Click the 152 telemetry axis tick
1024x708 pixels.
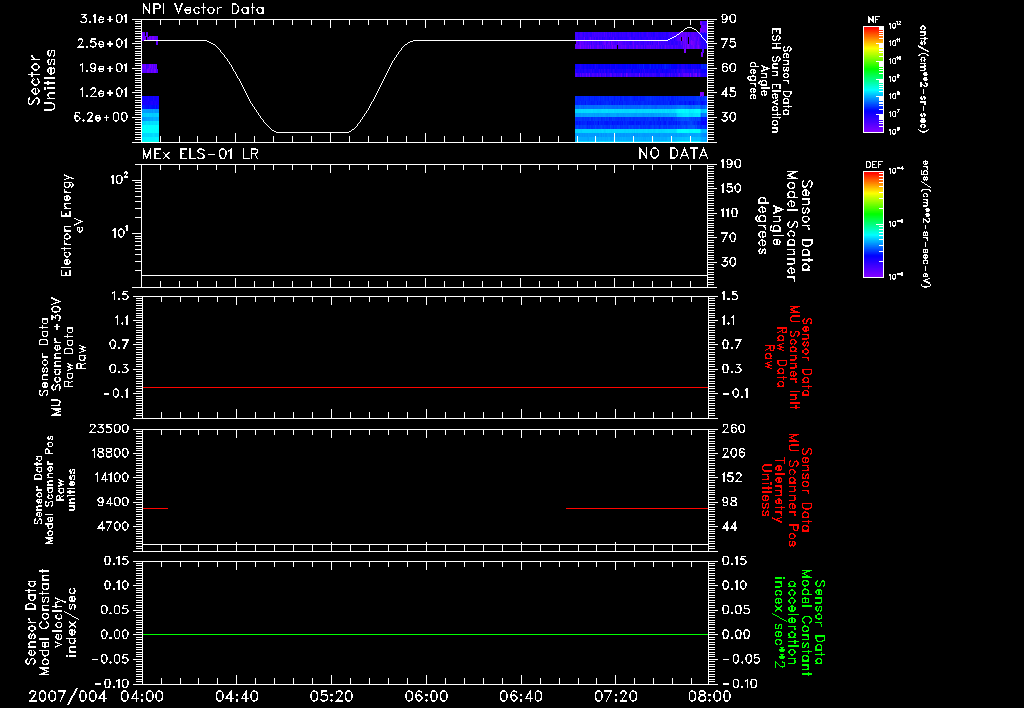[x=732, y=477]
